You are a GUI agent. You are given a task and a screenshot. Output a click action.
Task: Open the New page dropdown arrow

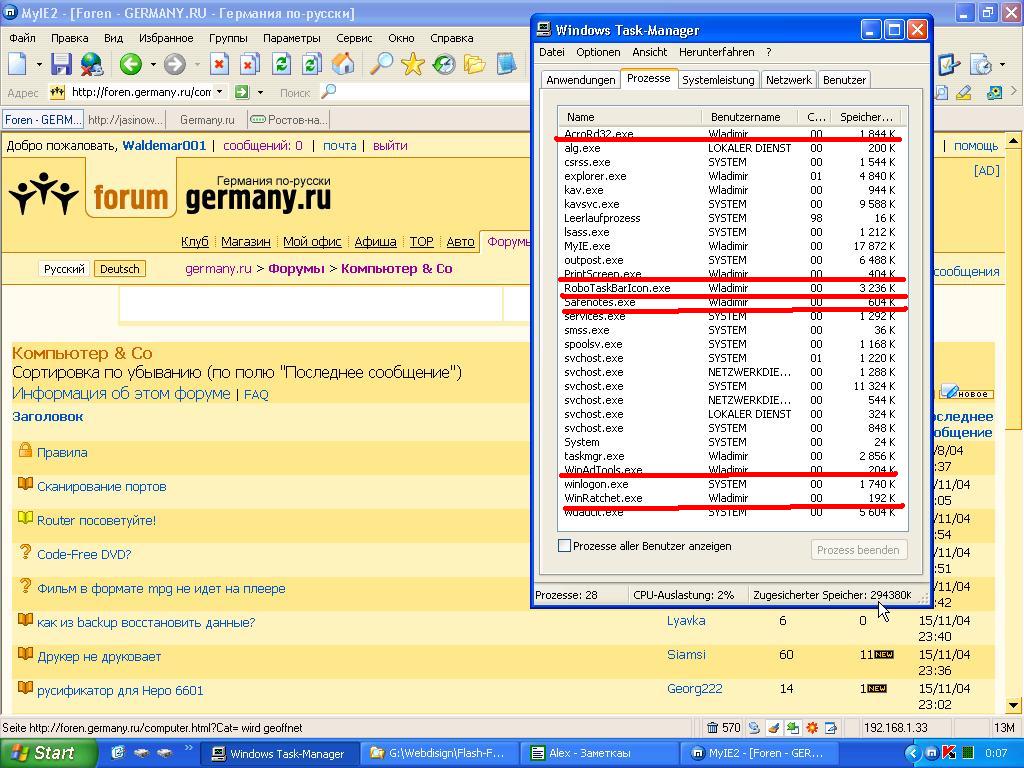click(39, 64)
